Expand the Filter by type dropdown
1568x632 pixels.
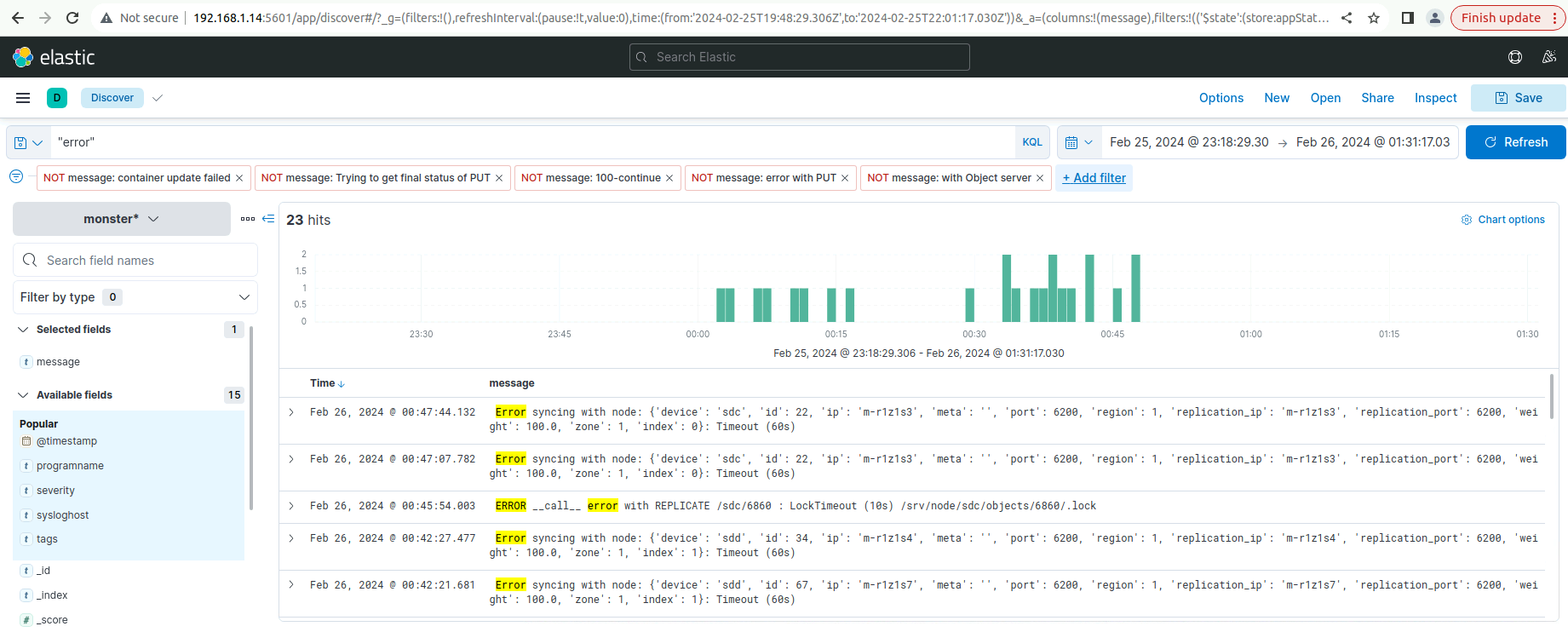coord(135,297)
